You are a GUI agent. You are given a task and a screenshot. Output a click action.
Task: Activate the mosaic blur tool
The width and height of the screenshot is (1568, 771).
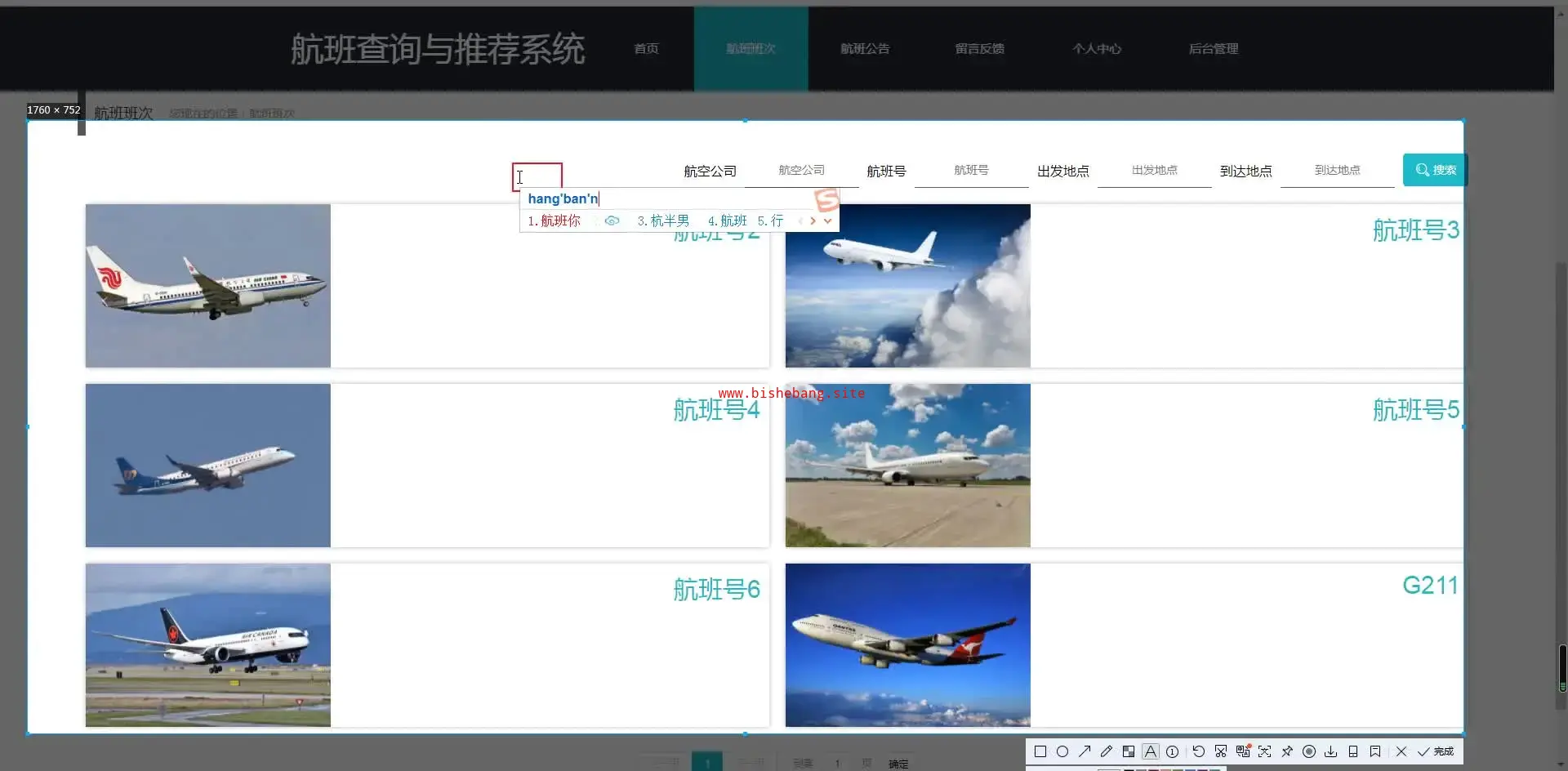(x=1129, y=751)
